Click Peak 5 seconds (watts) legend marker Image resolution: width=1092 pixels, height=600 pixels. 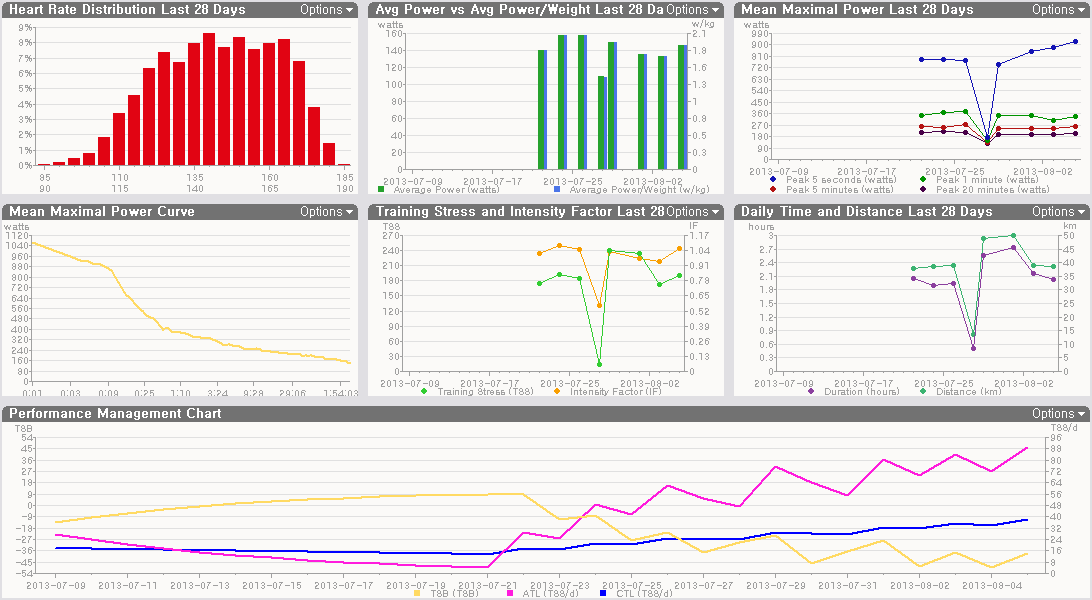(x=773, y=180)
